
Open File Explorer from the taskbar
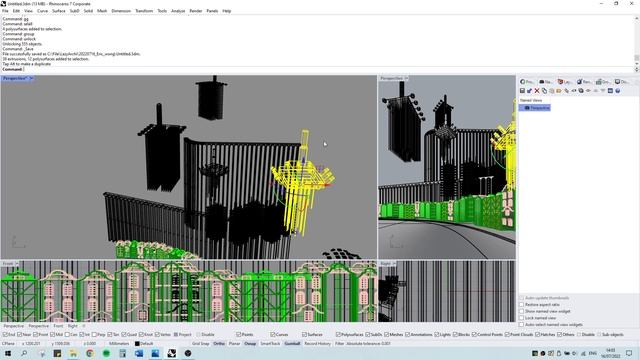click(x=73, y=353)
